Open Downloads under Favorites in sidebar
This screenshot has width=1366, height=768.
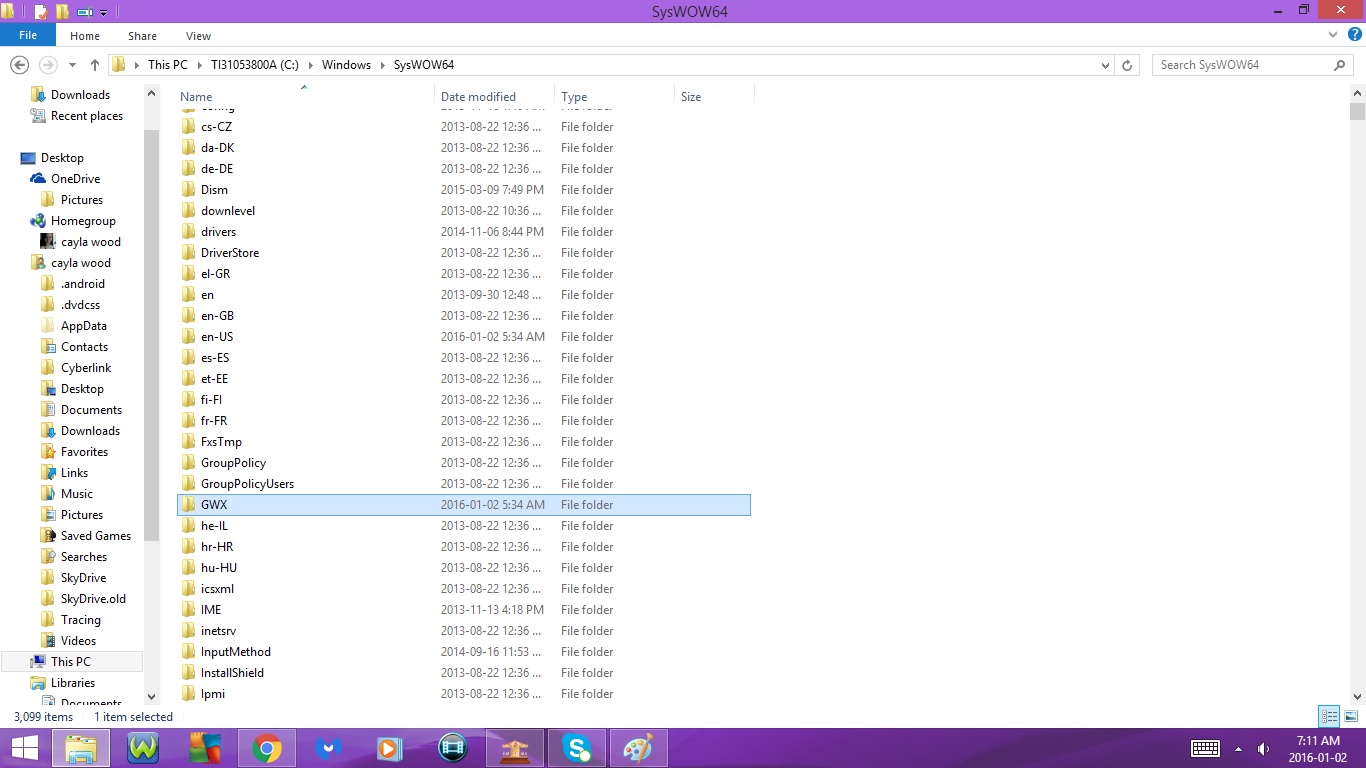[80, 95]
